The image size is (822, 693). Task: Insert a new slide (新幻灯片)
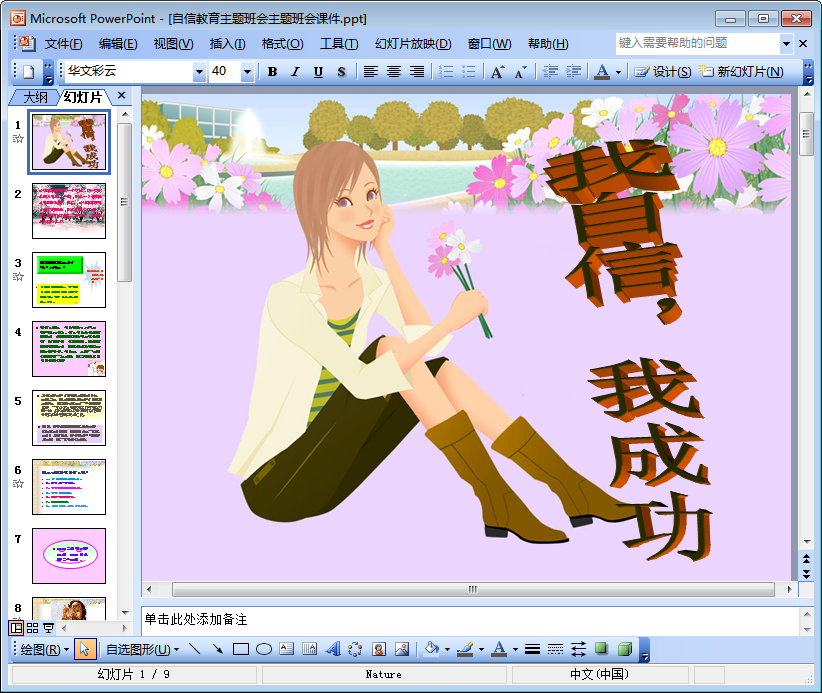point(741,72)
